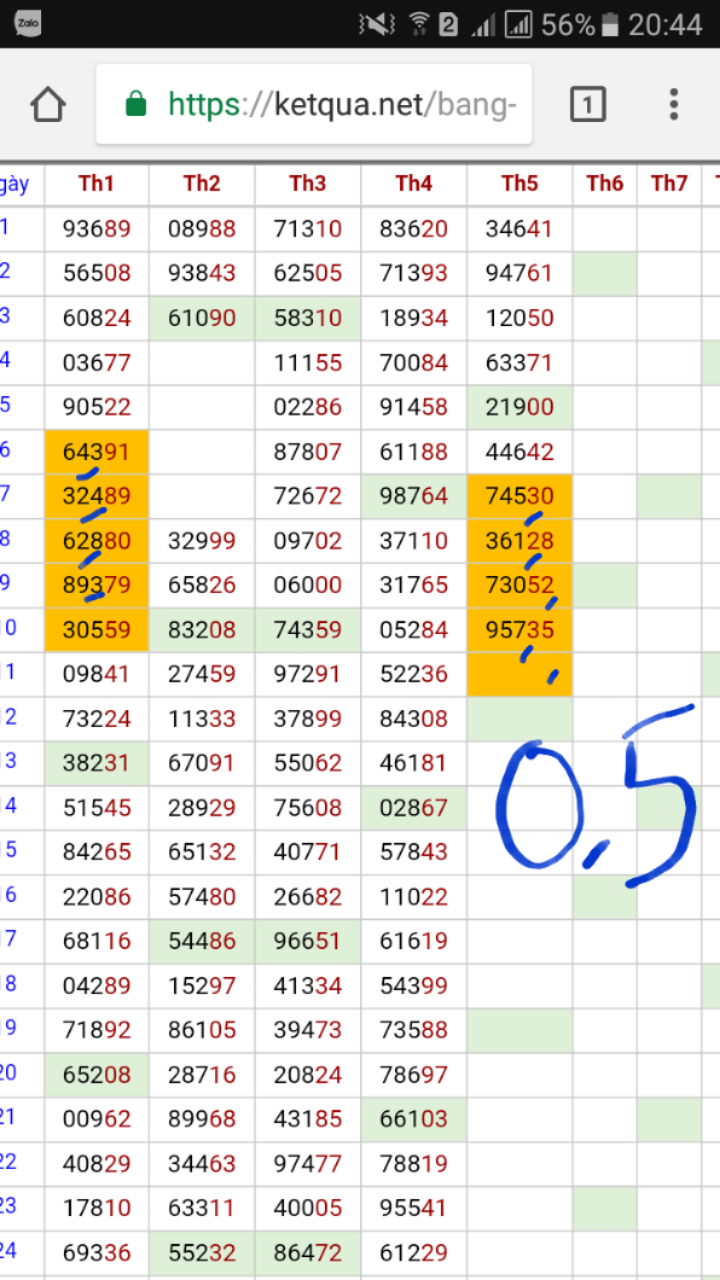Tap the Wi-Fi status icon
This screenshot has height=1280, width=720.
pyautogui.click(x=419, y=24)
